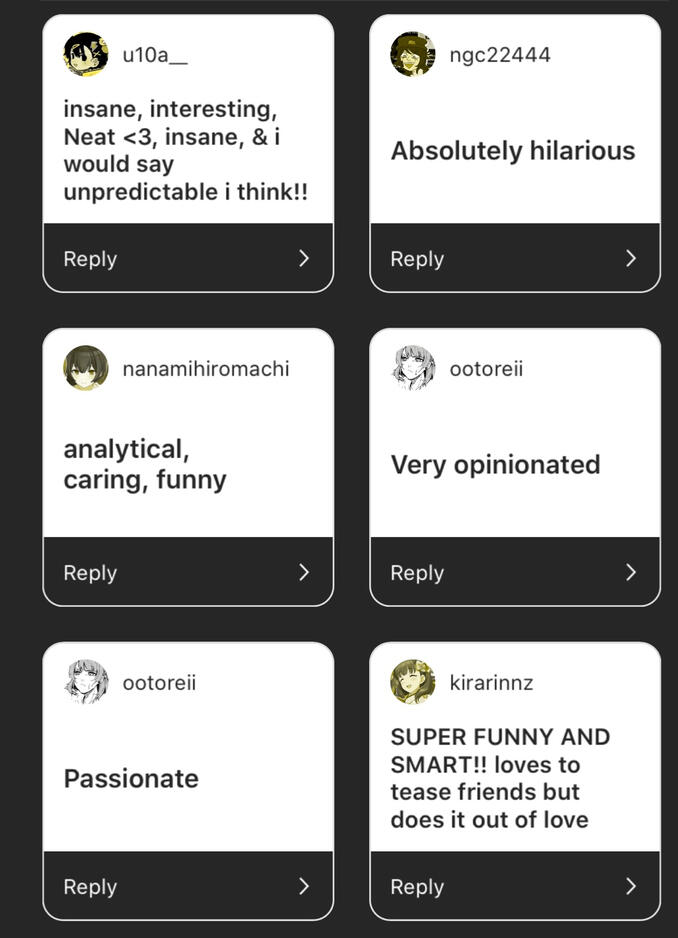This screenshot has height=938, width=678.
Task: Open the u10a__ username link
Action: (x=155, y=55)
